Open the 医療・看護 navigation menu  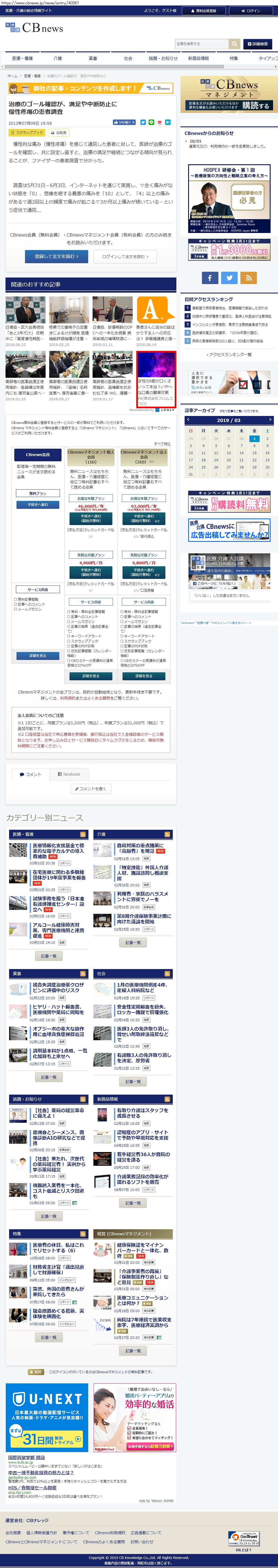23,59
